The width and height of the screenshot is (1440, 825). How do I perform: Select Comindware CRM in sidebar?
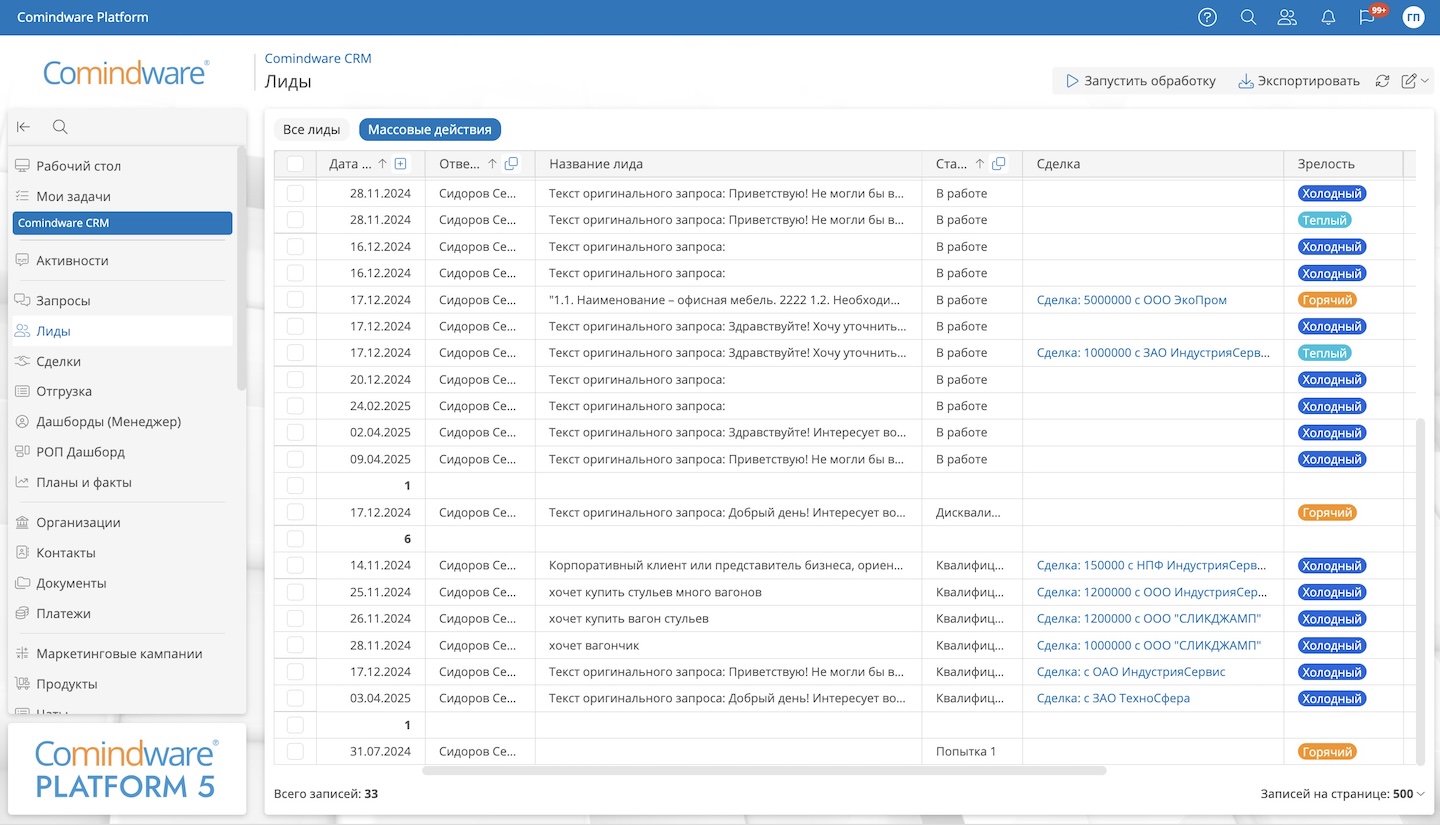click(x=122, y=223)
